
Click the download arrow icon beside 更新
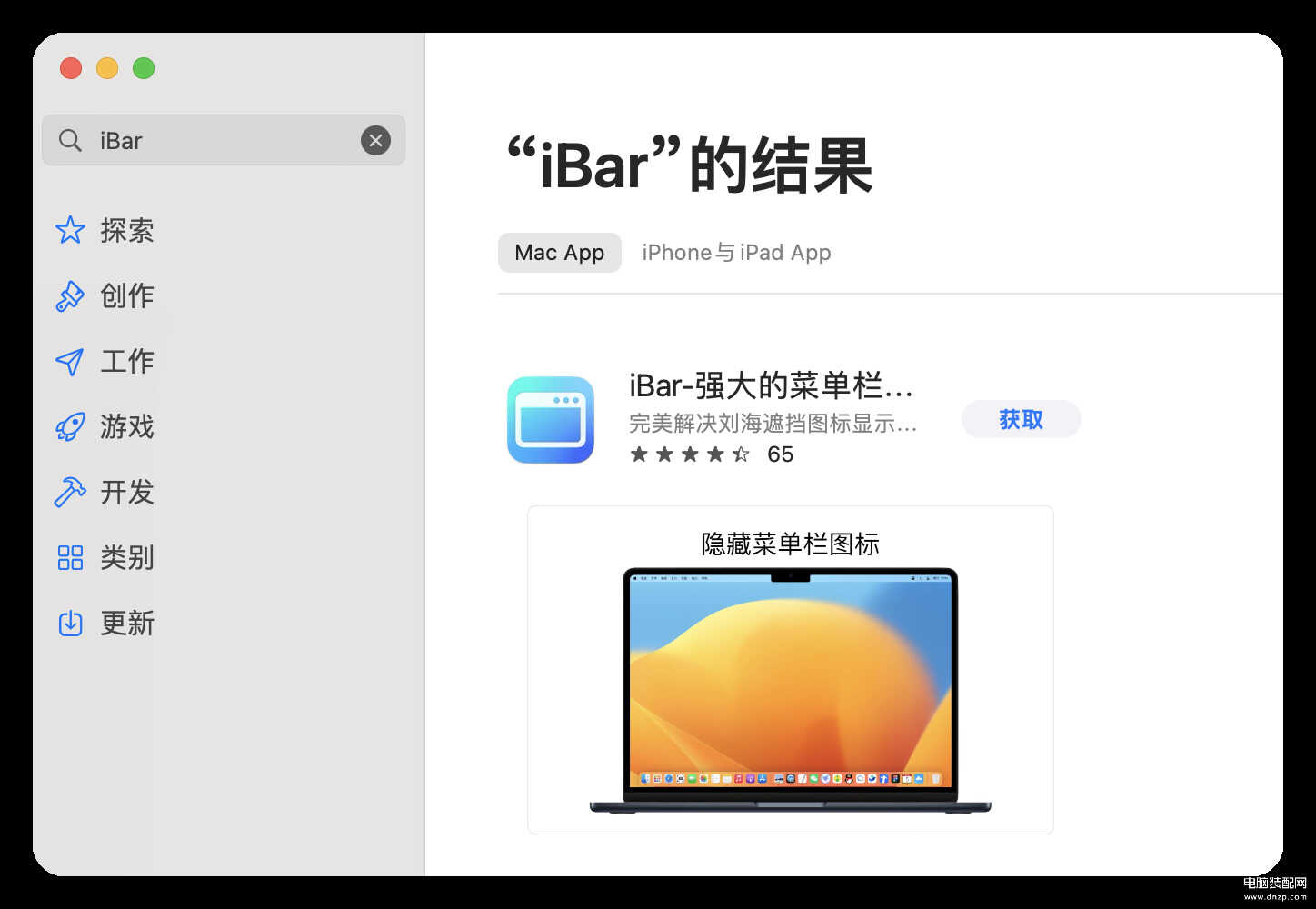tap(70, 623)
